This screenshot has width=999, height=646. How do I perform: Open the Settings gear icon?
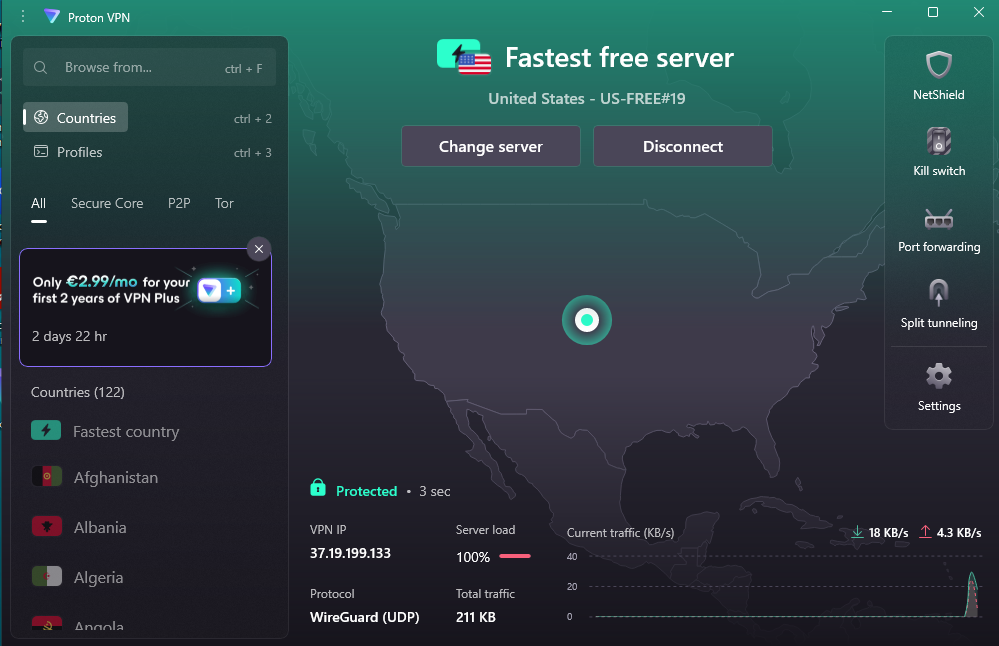(938, 377)
